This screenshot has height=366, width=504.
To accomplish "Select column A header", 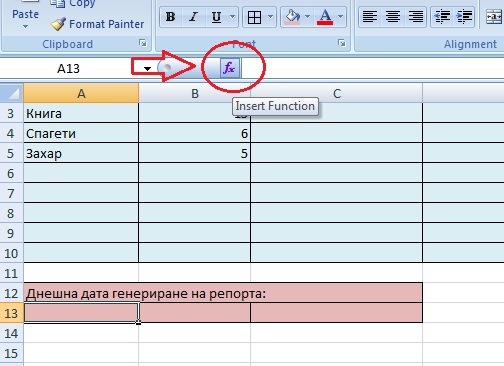I will tap(81, 93).
